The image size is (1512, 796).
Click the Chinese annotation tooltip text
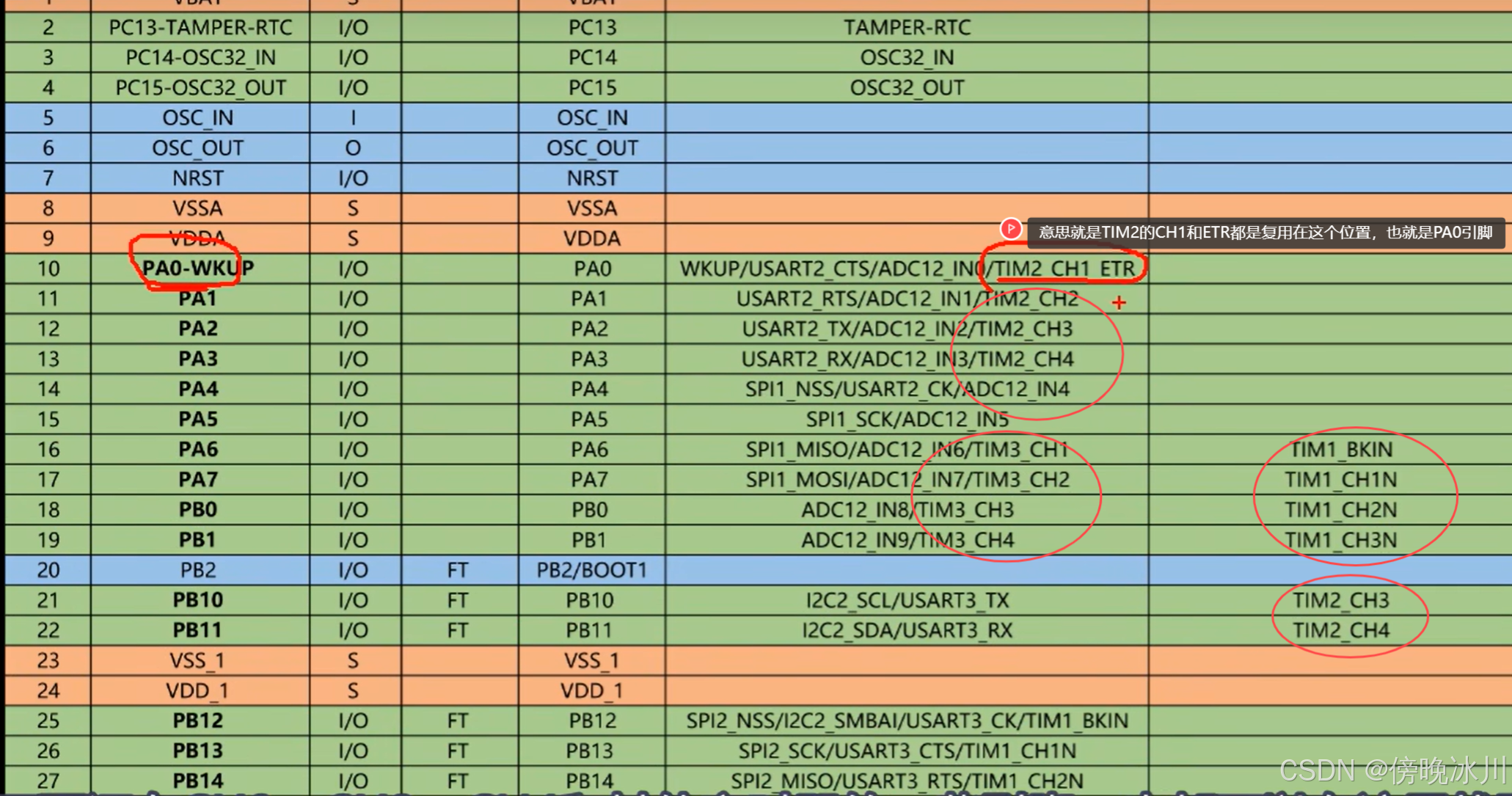coord(1266,233)
